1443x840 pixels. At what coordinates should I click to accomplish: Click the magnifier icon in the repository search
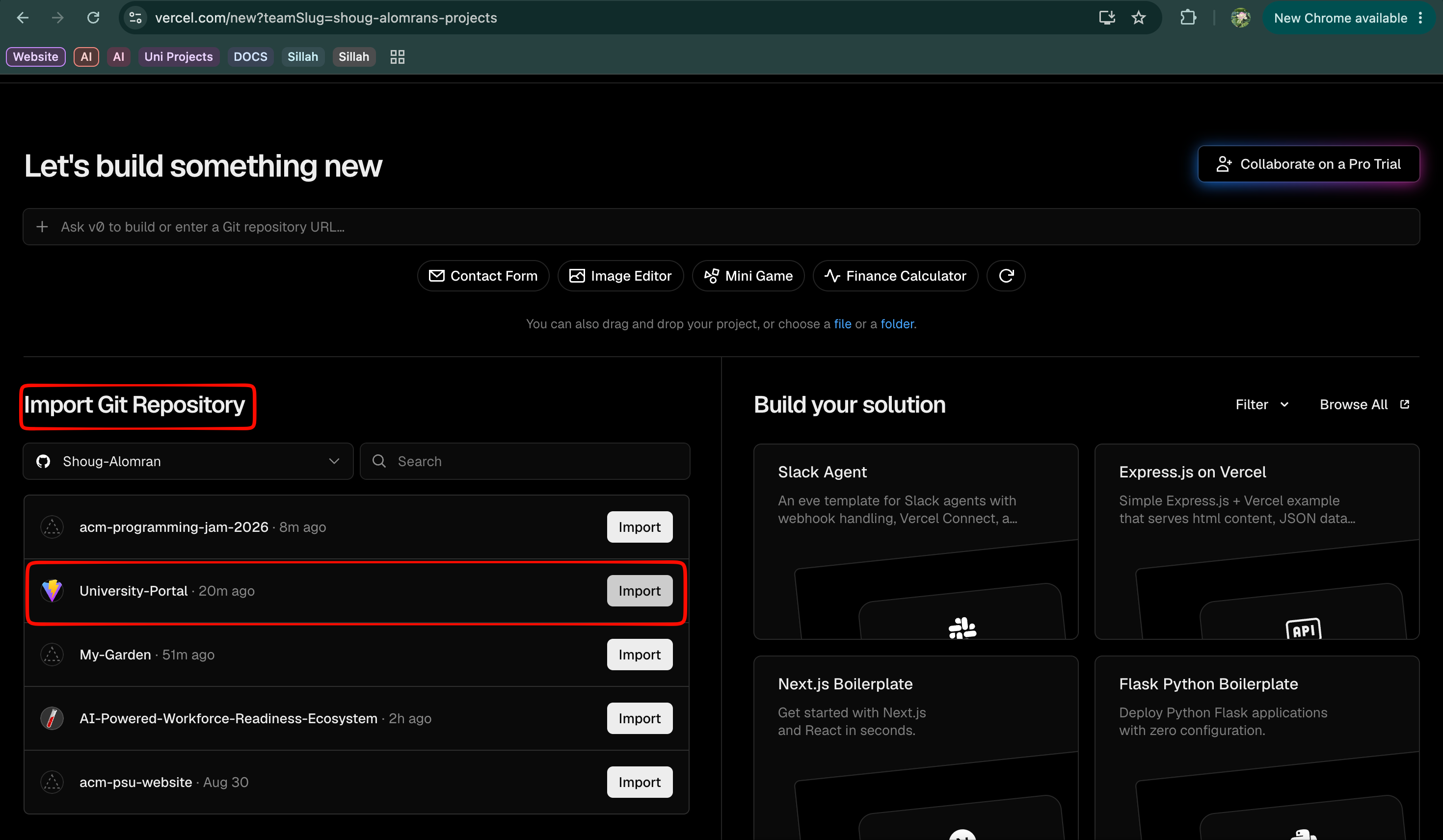(379, 461)
